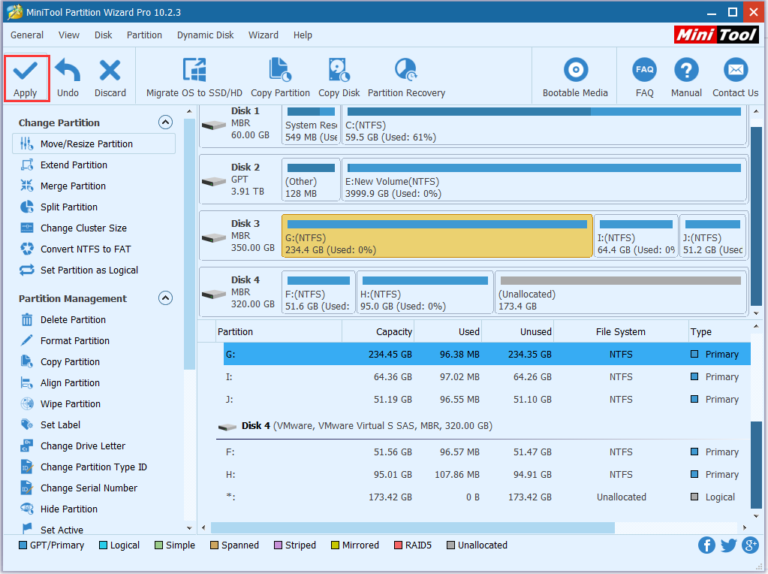The width and height of the screenshot is (768, 574).
Task: Select Convert NTFS to FAT
Action: point(85,249)
